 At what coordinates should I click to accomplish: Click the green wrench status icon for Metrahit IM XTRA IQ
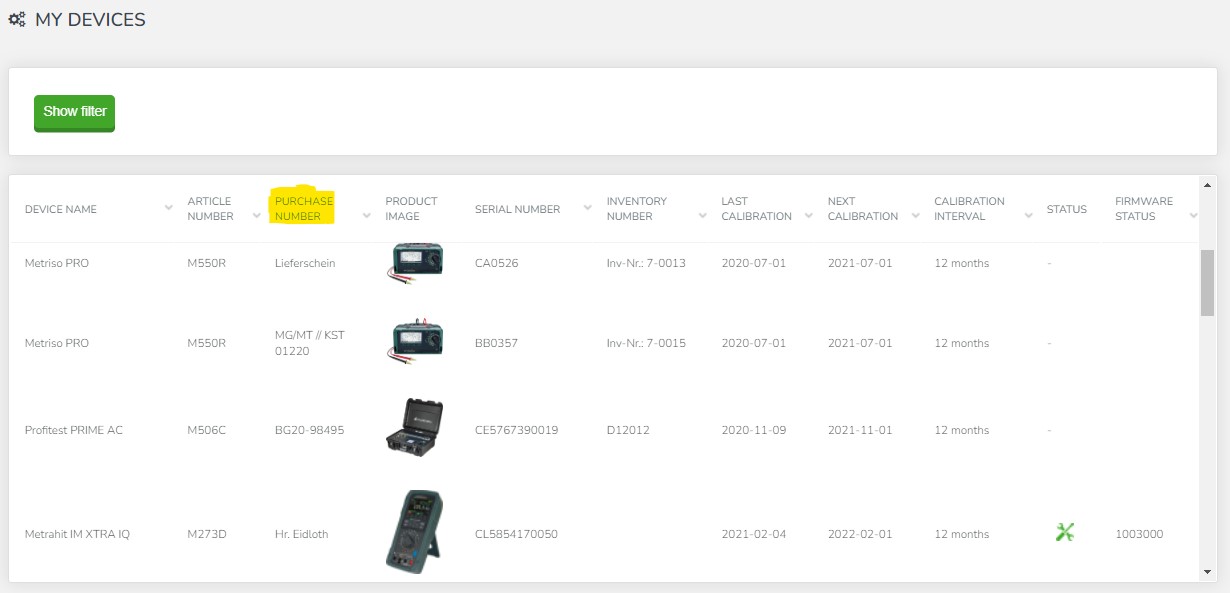[x=1065, y=532]
